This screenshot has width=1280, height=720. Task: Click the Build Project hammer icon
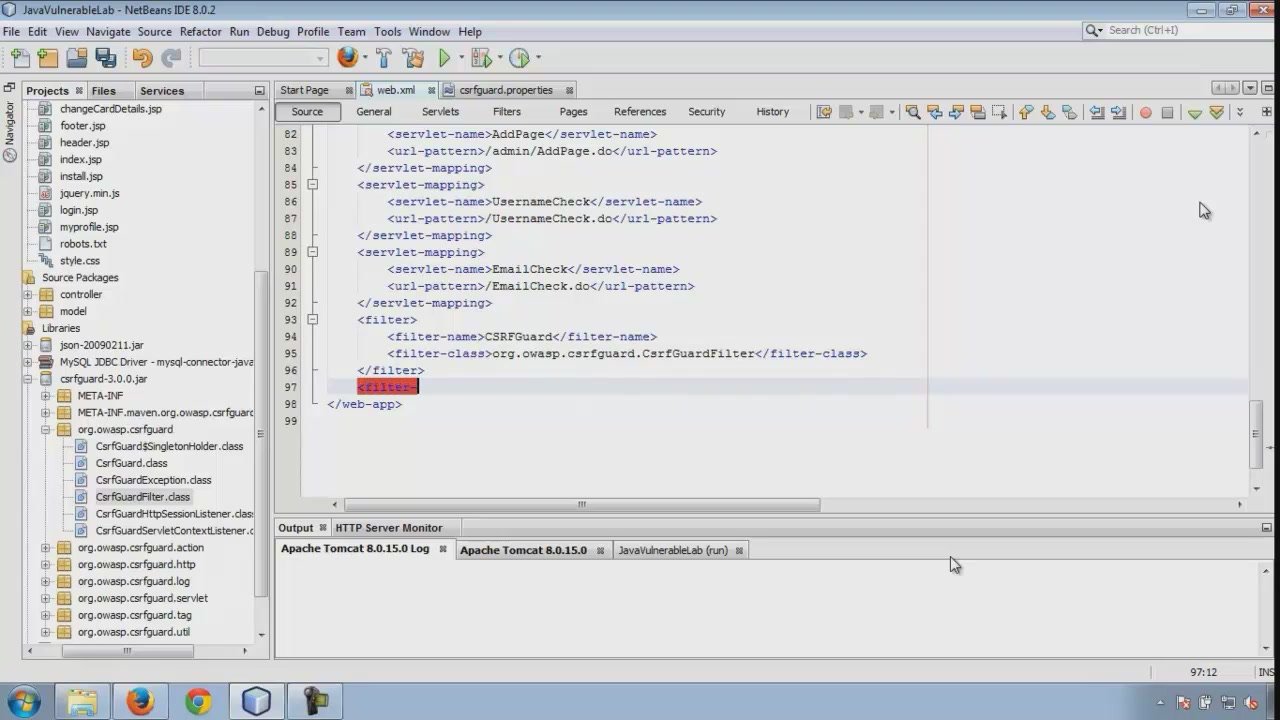pyautogui.click(x=384, y=58)
